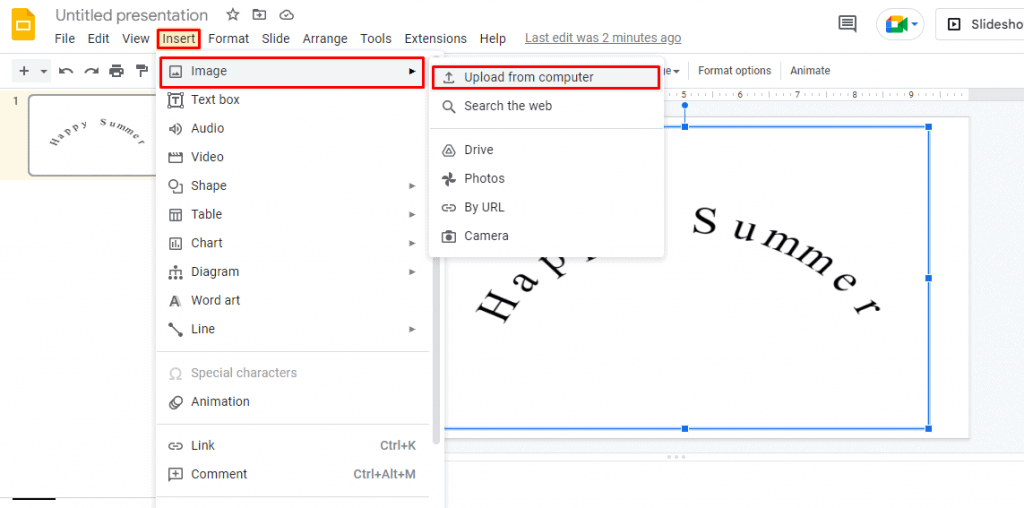Choose Chart menu entry

293,243
